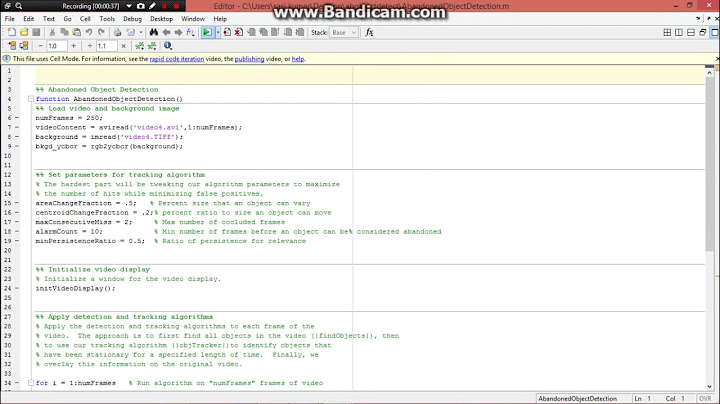This screenshot has height=404, width=720.
Task: Open the rapid code iteration link
Action: [x=177, y=59]
